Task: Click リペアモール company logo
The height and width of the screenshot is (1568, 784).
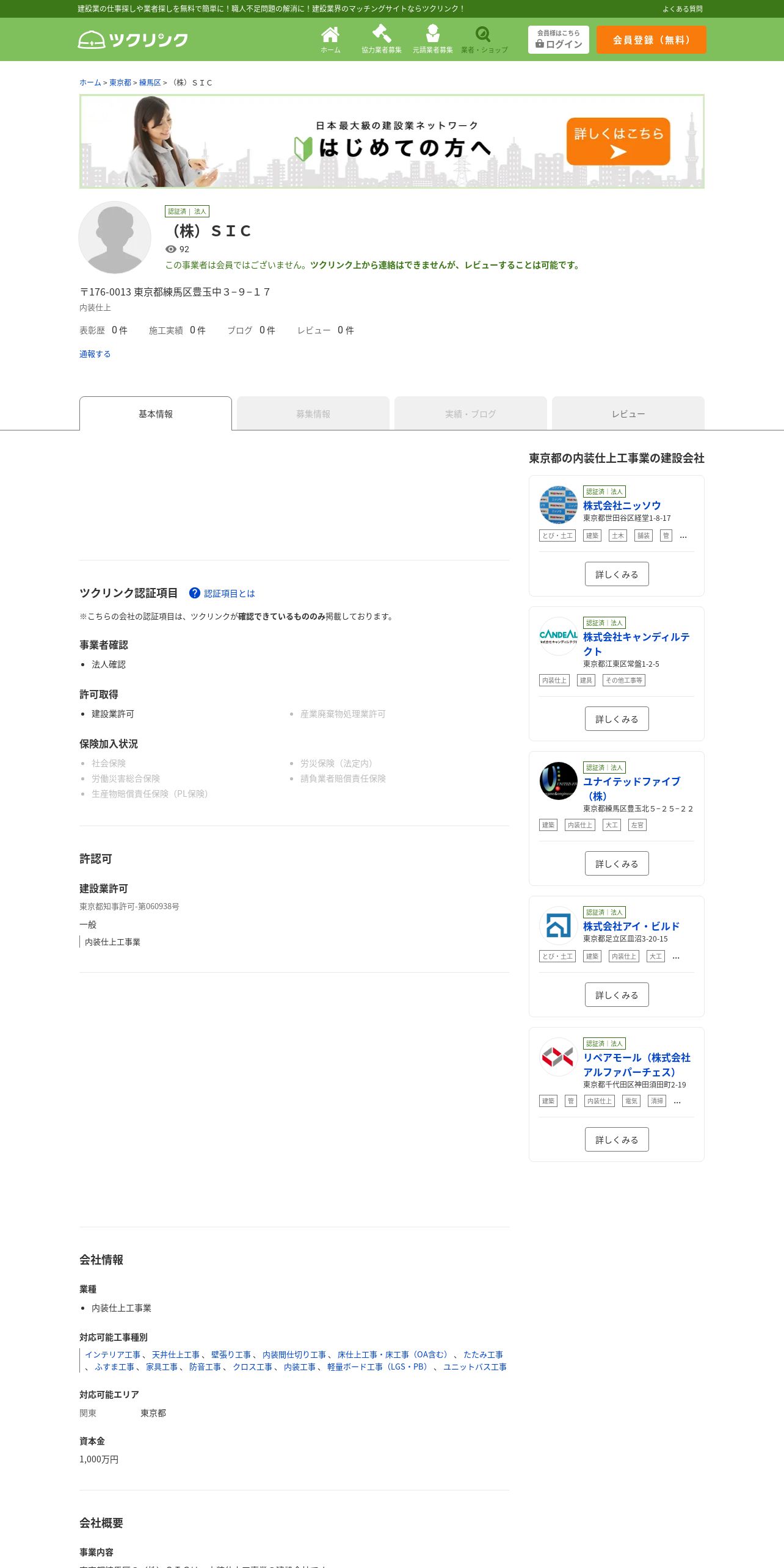Action: coord(559,1057)
